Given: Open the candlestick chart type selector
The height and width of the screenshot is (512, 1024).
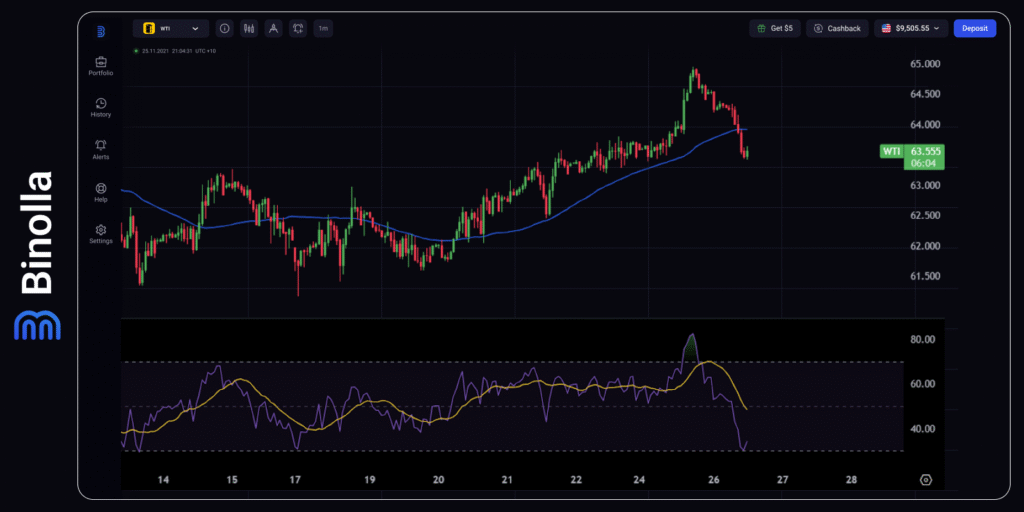Looking at the screenshot, I should coord(248,29).
